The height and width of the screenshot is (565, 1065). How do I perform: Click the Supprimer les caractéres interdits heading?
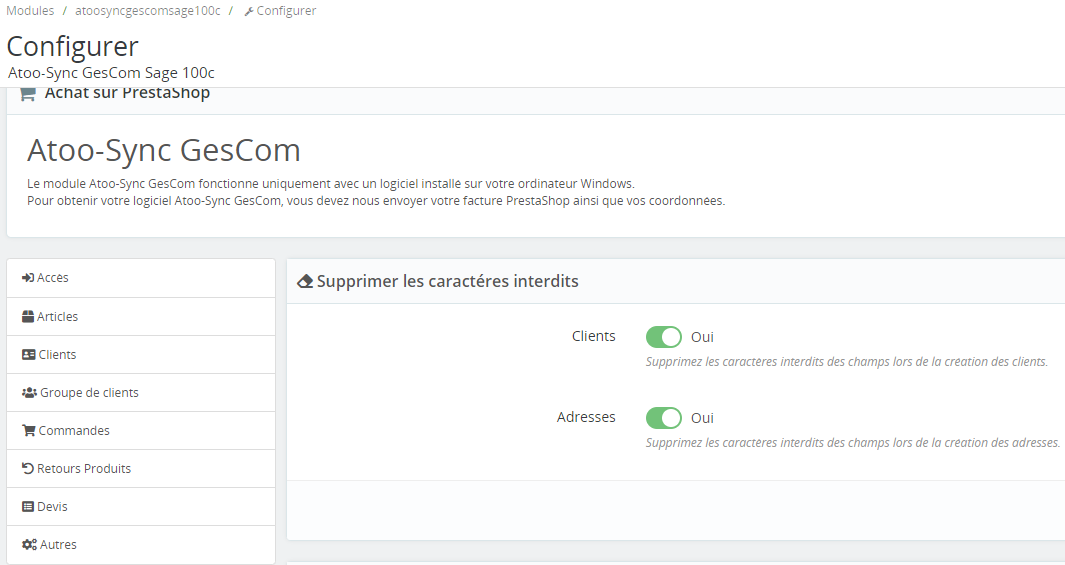(x=448, y=281)
